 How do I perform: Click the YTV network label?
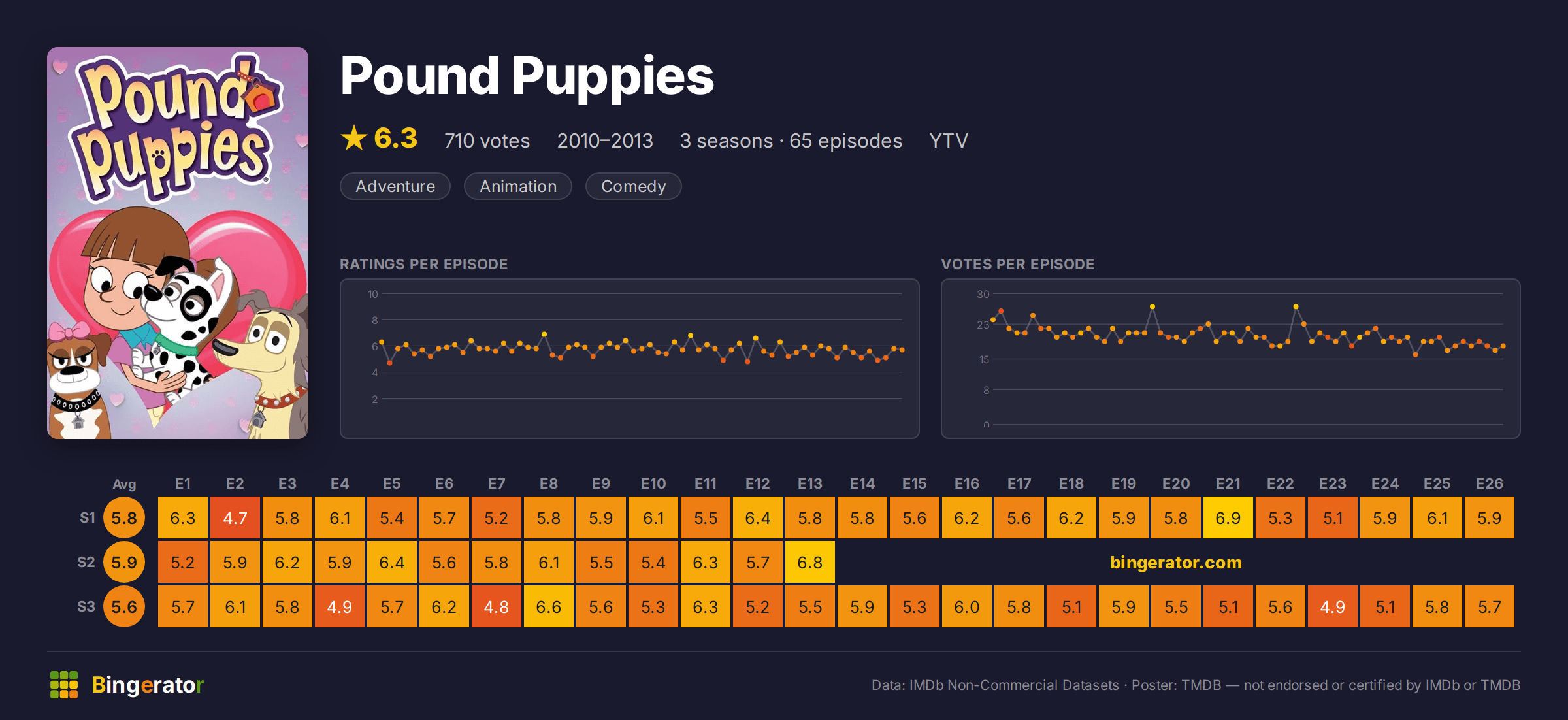point(949,140)
